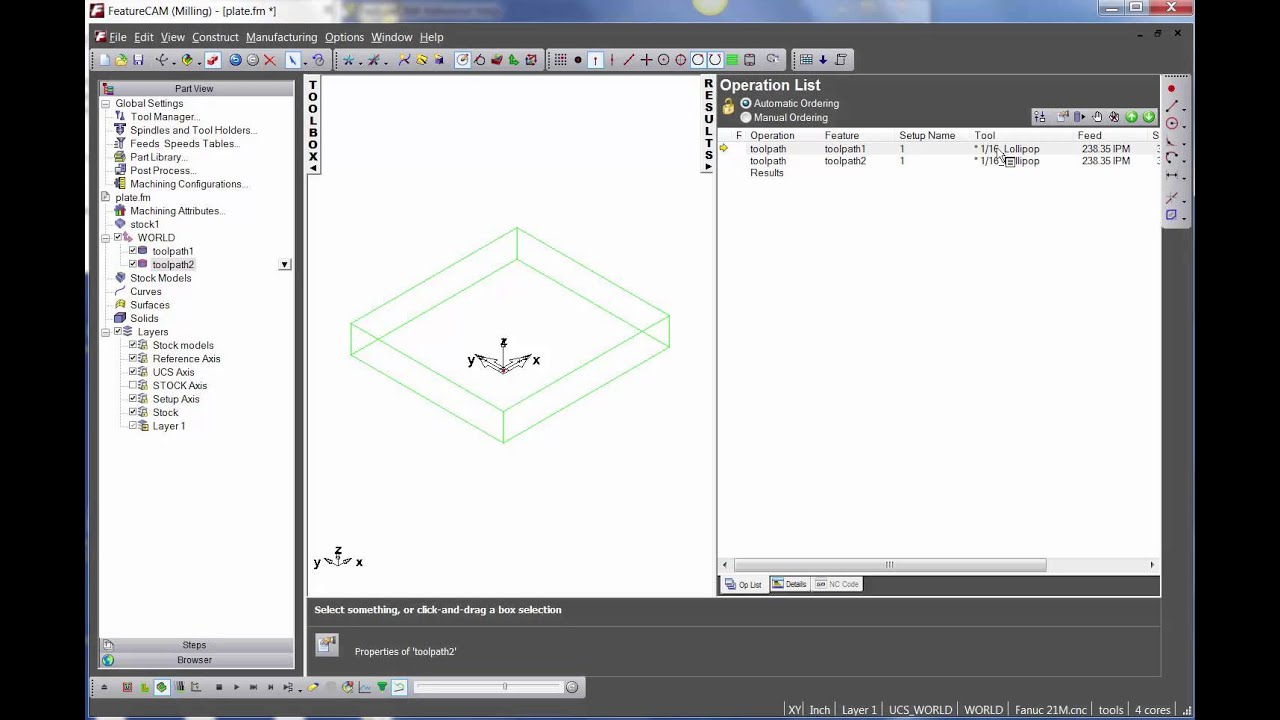Collapse the Global Settings tree node
This screenshot has height=720, width=1280.
coord(105,103)
